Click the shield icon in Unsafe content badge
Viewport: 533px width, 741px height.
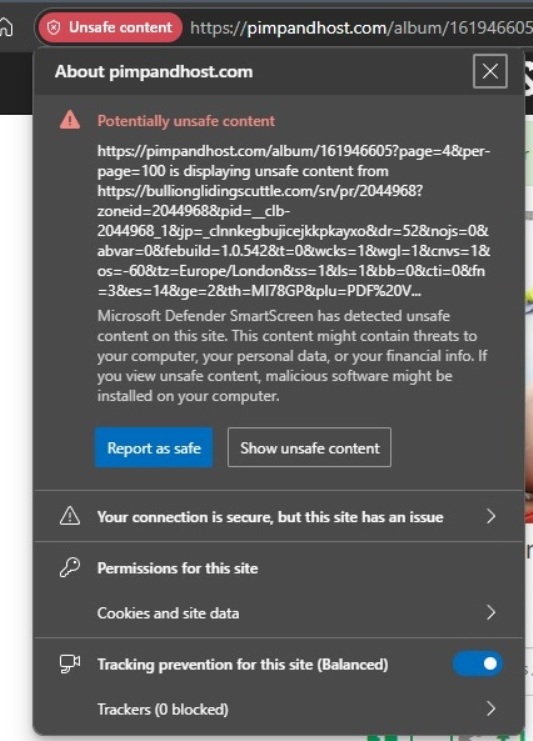[x=54, y=28]
